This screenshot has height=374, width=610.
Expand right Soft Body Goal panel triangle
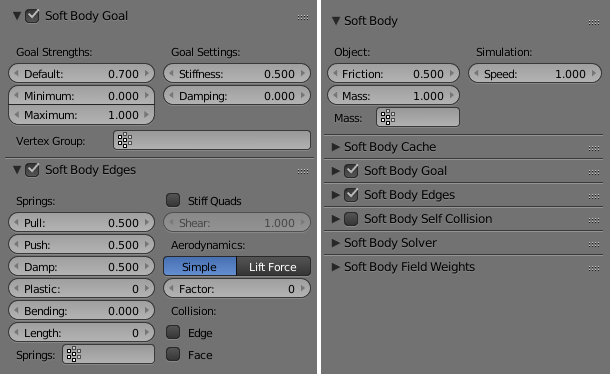[335, 171]
